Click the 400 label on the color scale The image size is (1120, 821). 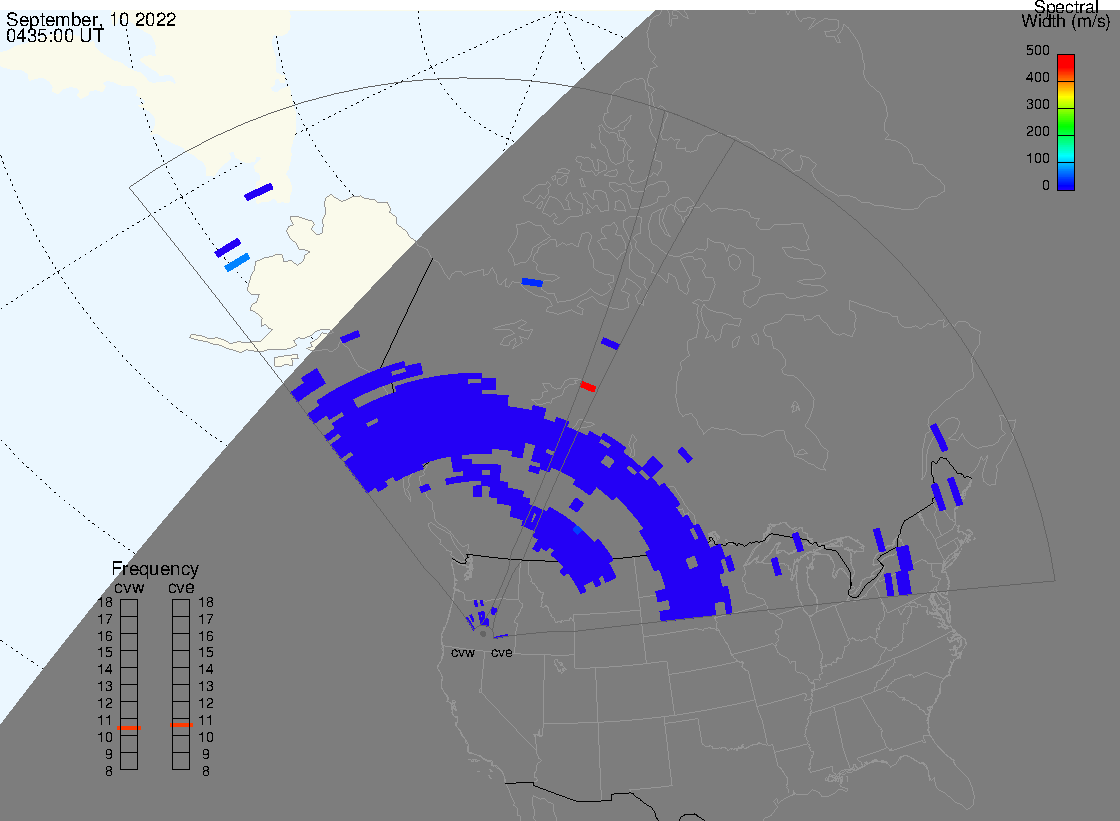pyautogui.click(x=1037, y=77)
